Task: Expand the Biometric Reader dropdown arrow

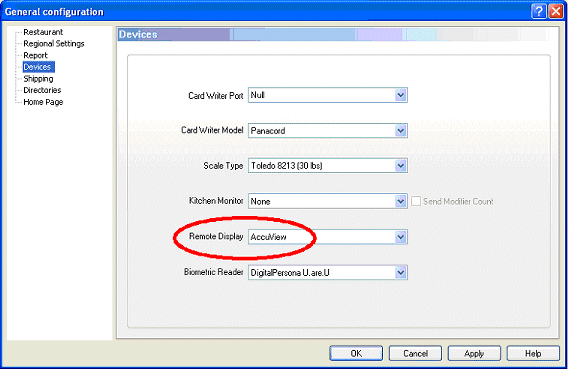Action: 400,272
